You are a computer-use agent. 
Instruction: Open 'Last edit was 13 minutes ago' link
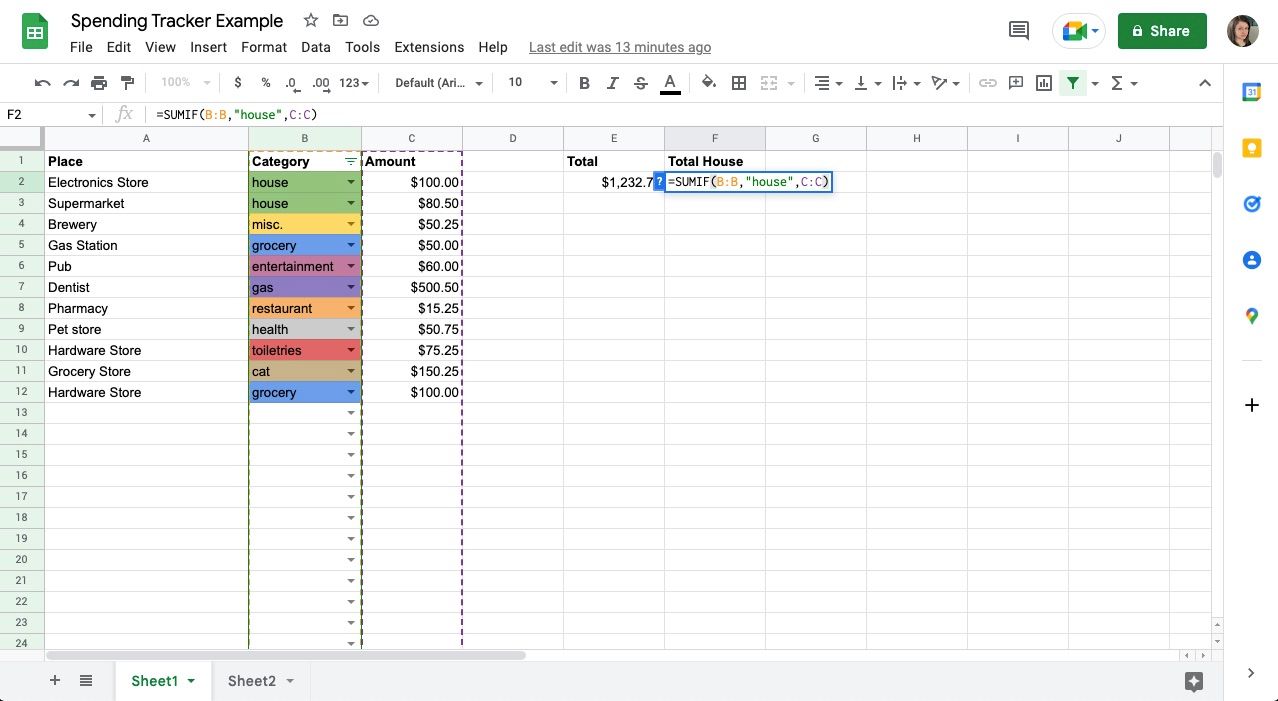pyautogui.click(x=620, y=47)
